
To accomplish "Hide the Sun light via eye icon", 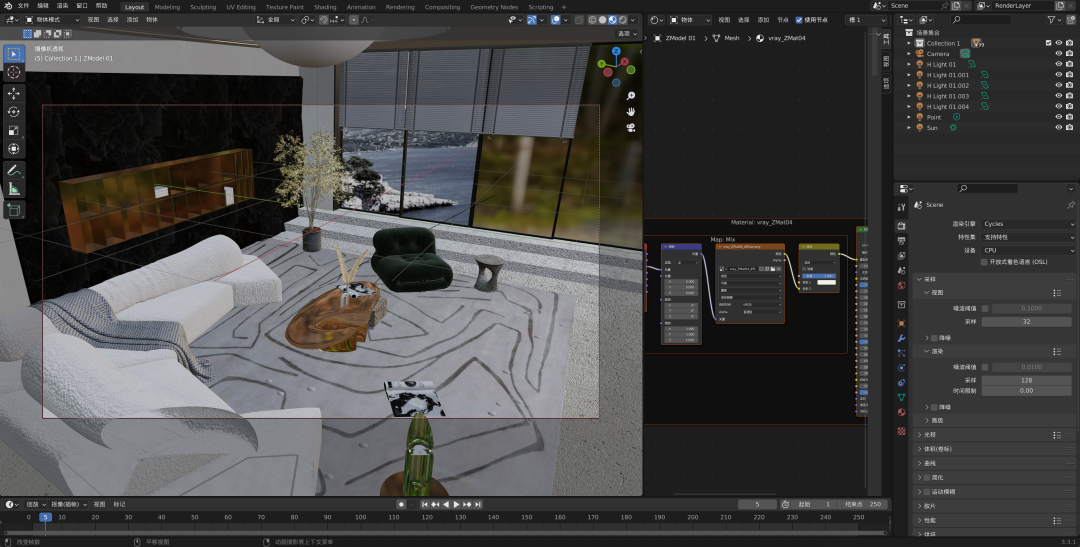I will [1059, 127].
